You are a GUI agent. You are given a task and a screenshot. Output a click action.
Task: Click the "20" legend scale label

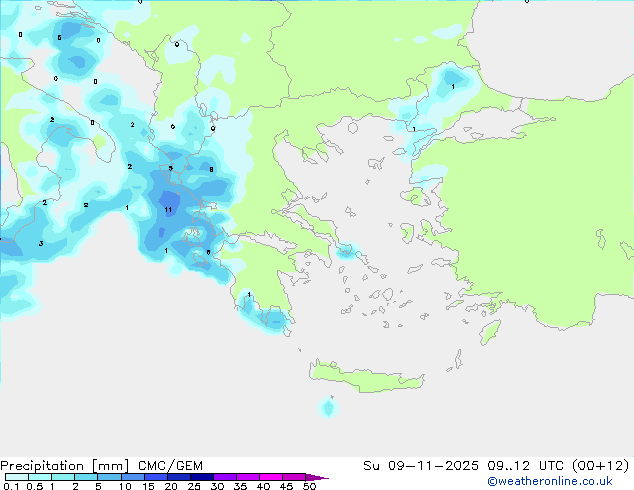(x=171, y=486)
